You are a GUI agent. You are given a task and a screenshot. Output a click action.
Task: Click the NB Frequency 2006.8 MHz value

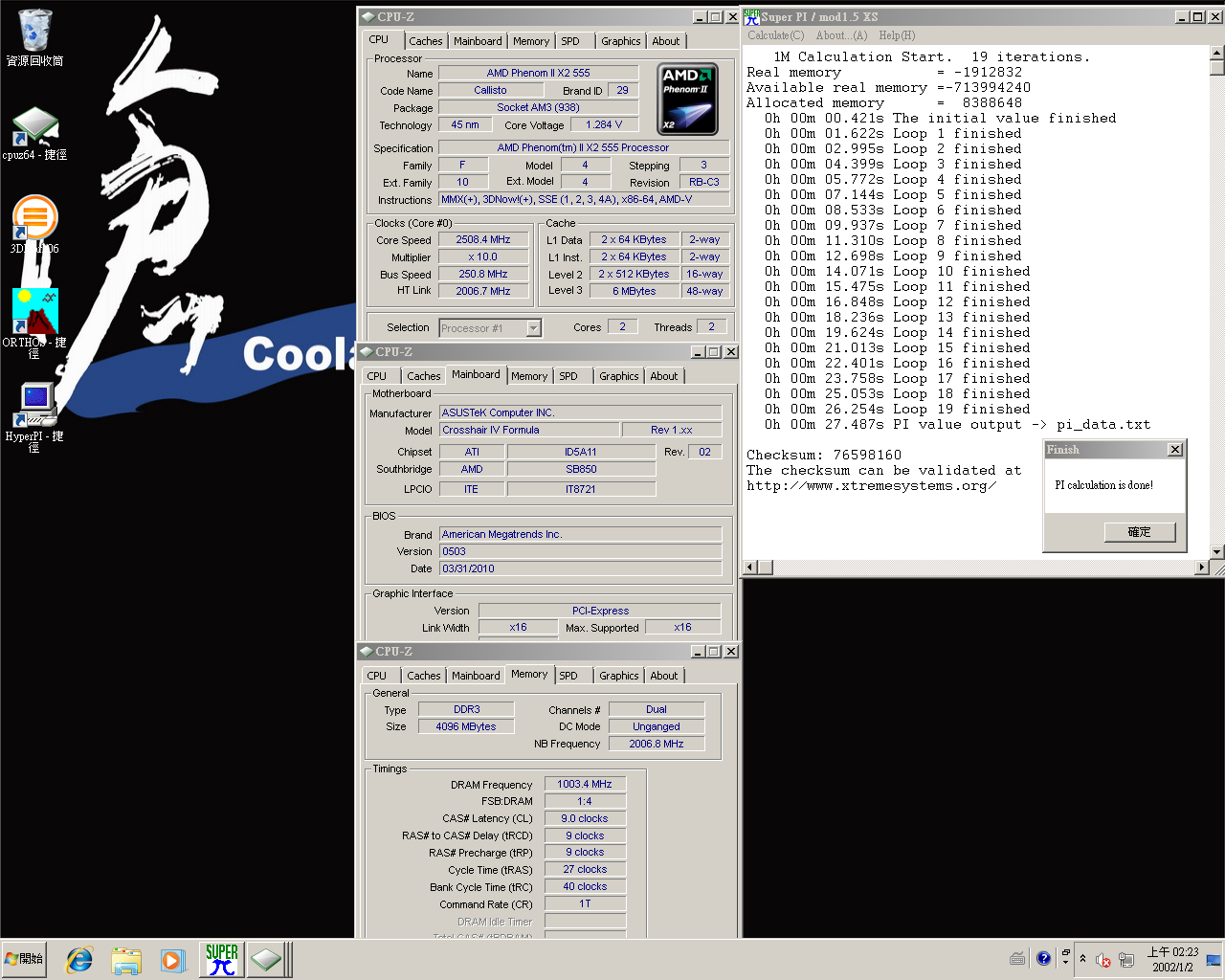click(x=657, y=744)
